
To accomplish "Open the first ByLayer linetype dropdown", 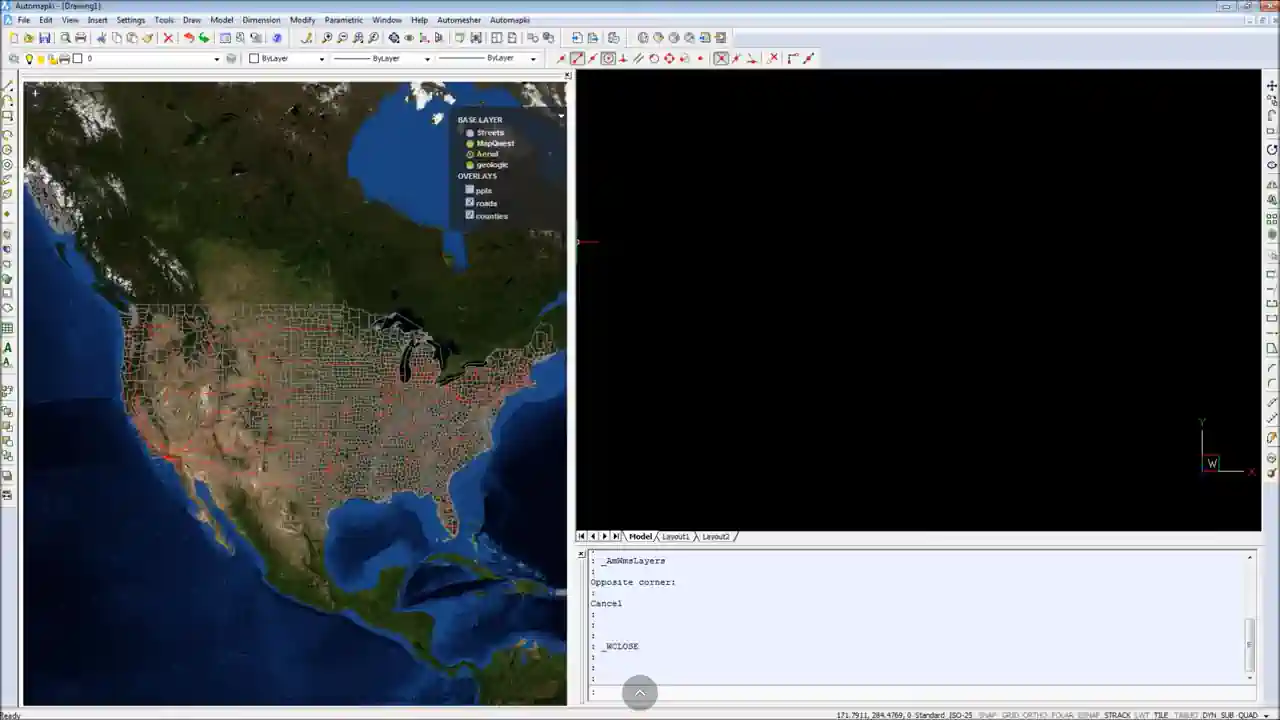I will point(427,59).
